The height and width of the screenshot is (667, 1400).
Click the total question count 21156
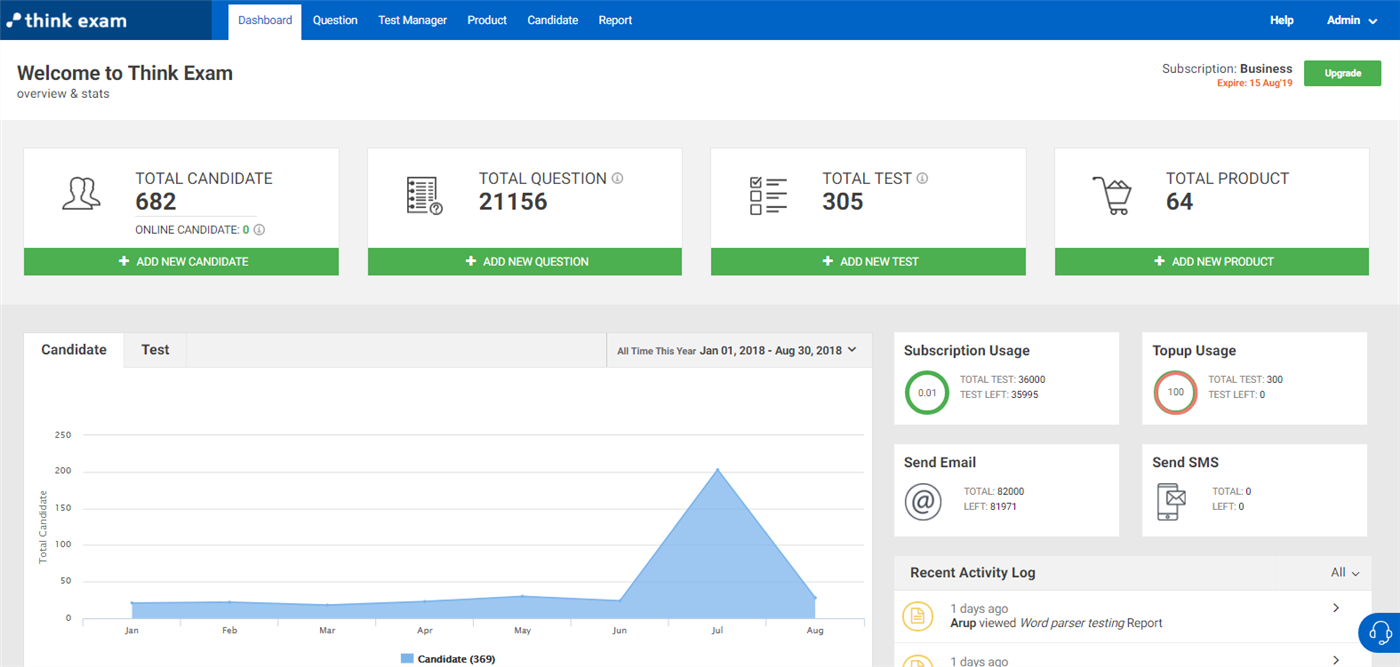click(513, 201)
